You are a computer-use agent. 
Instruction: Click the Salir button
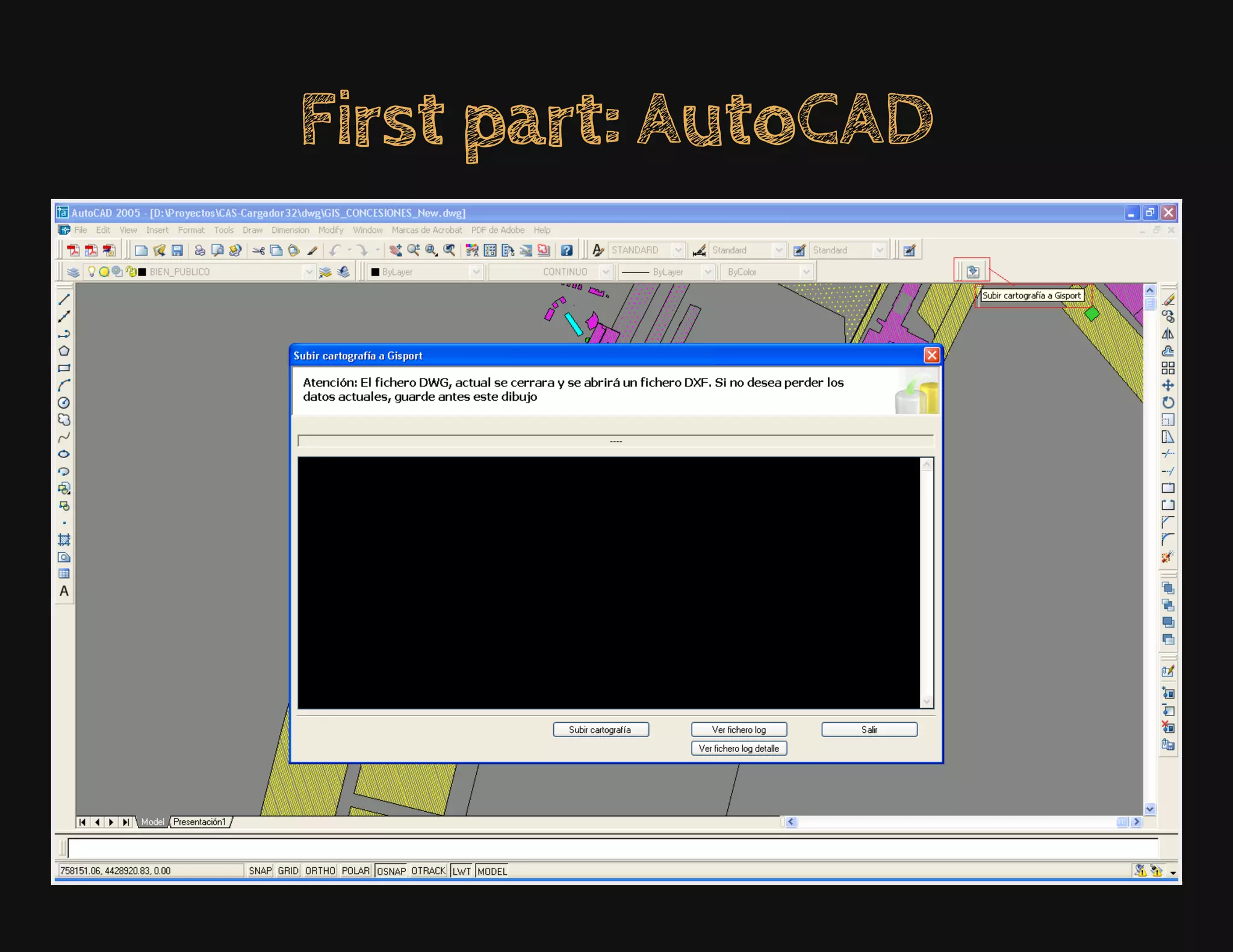tap(869, 729)
